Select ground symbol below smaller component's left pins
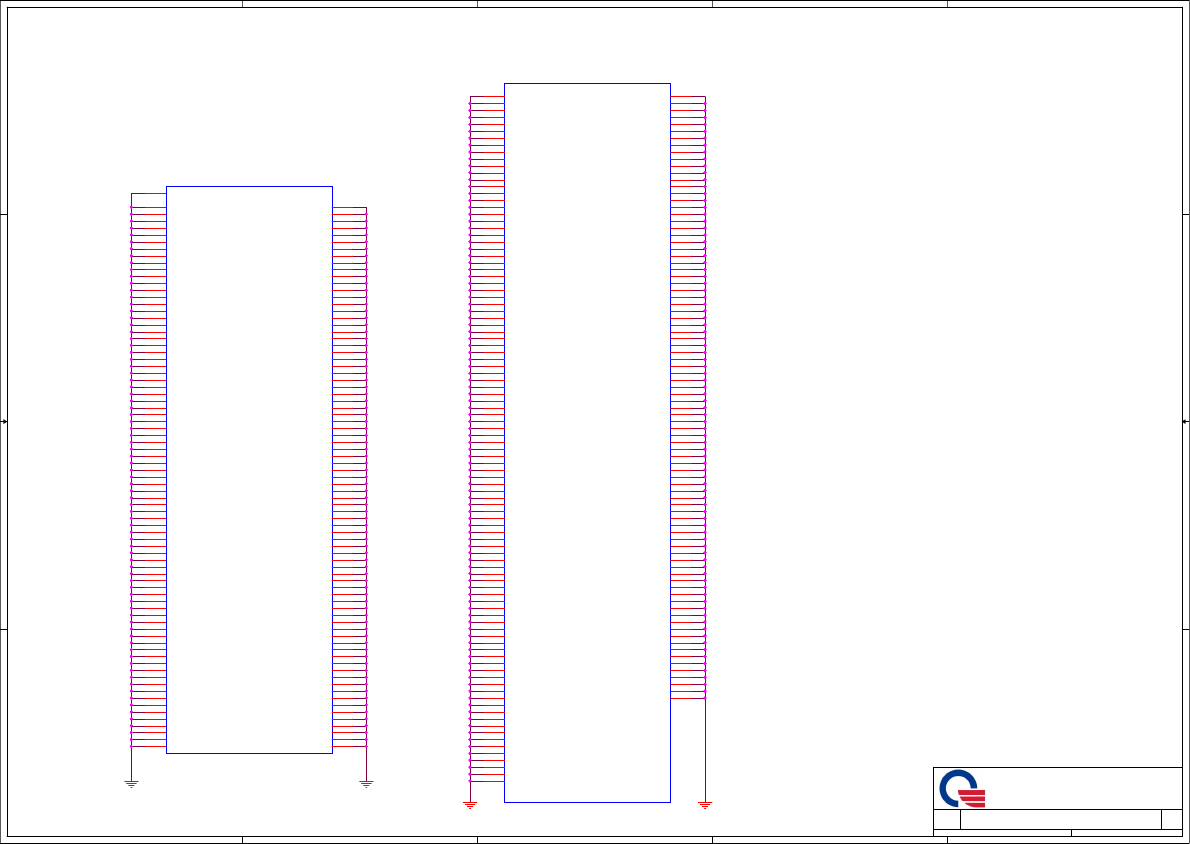Screen dimensions: 1190x844 (131, 784)
